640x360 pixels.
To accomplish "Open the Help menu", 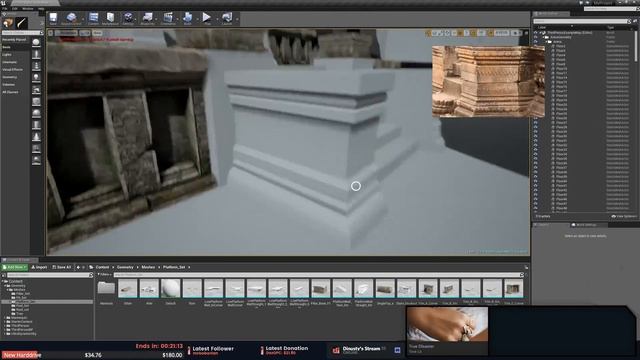I will (41, 9).
